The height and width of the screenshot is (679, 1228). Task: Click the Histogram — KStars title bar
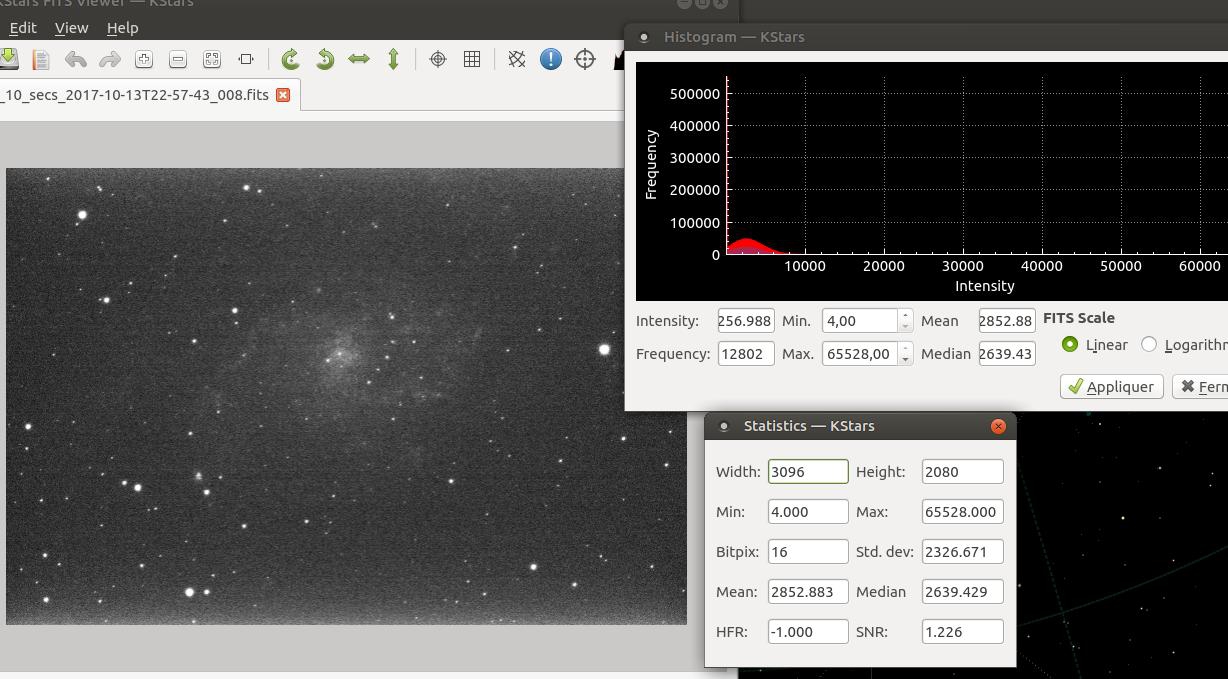click(x=926, y=37)
